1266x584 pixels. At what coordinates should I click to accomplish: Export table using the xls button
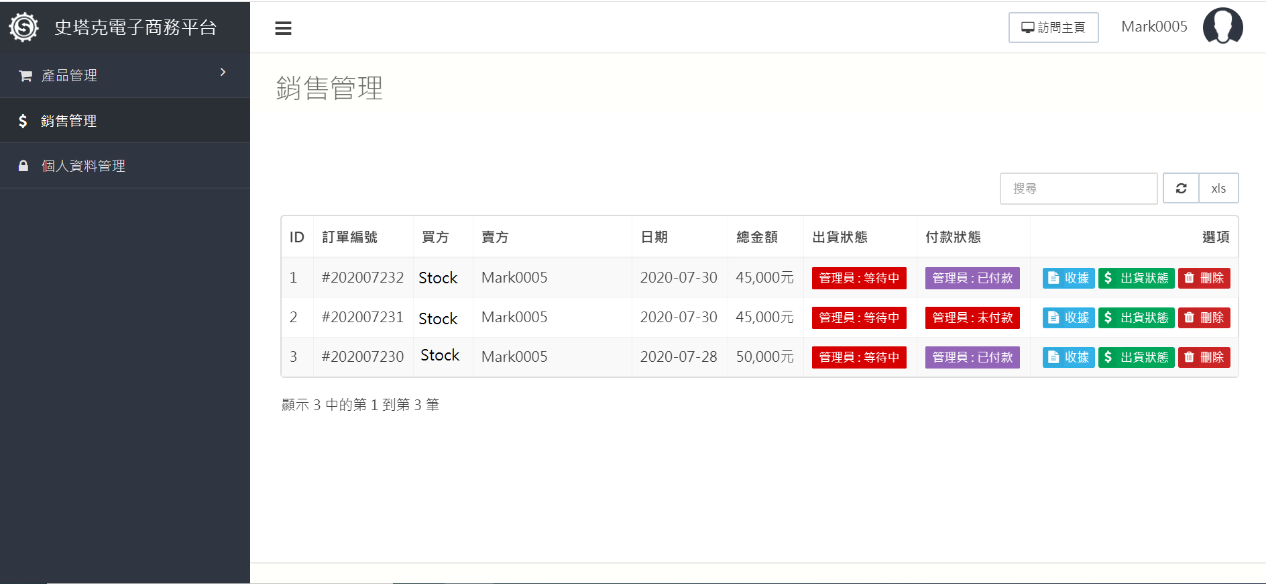coord(1218,188)
